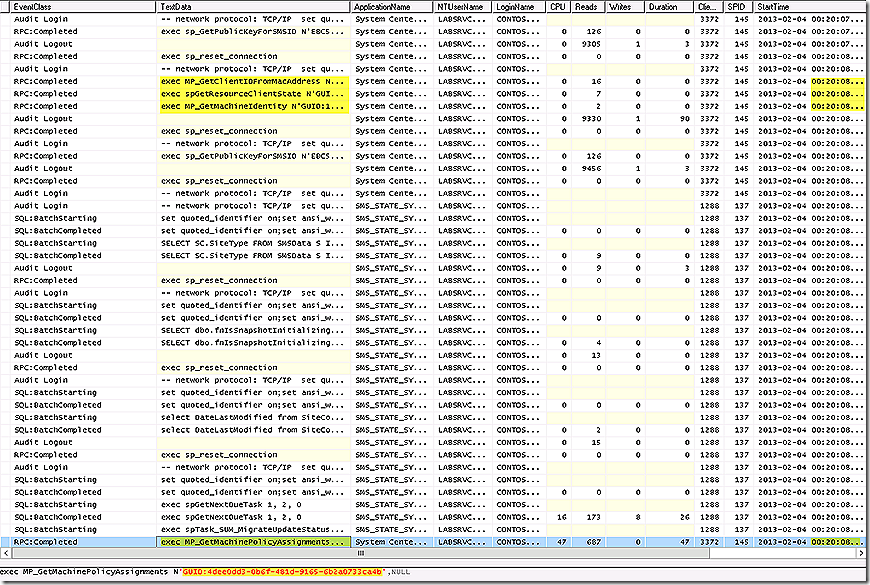This screenshot has height=585, width=870.
Task: Select the exec MP_GetMachineIdentity text cell
Action: (254, 106)
